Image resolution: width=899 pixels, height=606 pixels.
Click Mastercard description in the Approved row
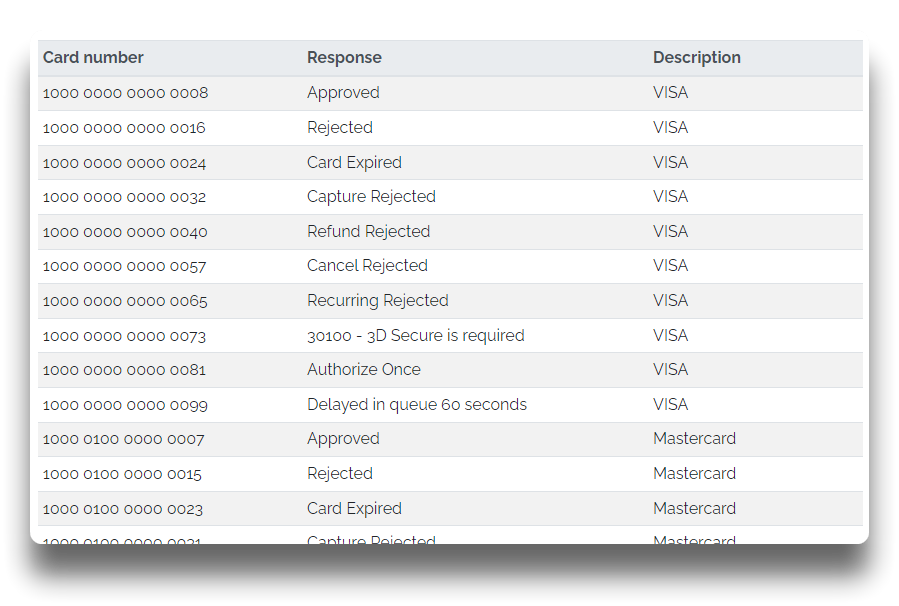point(694,439)
